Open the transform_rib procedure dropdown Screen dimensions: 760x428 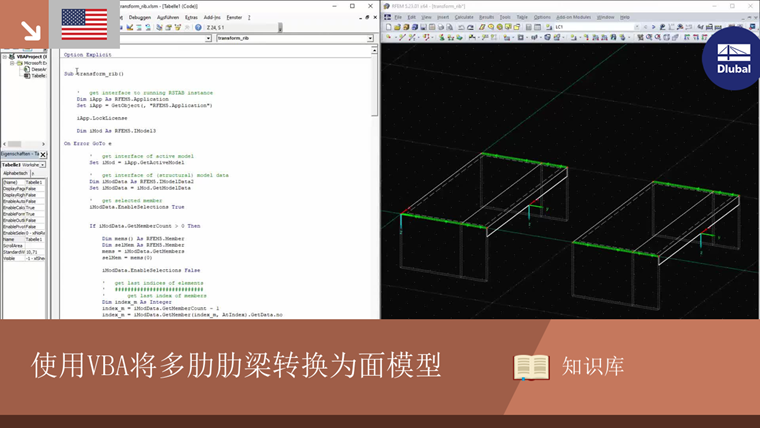pos(370,38)
